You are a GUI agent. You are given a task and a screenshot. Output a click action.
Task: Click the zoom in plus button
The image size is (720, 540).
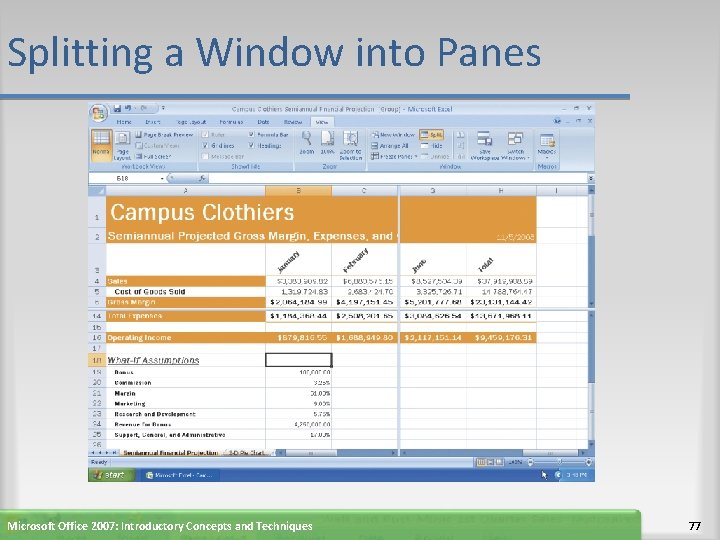click(589, 462)
